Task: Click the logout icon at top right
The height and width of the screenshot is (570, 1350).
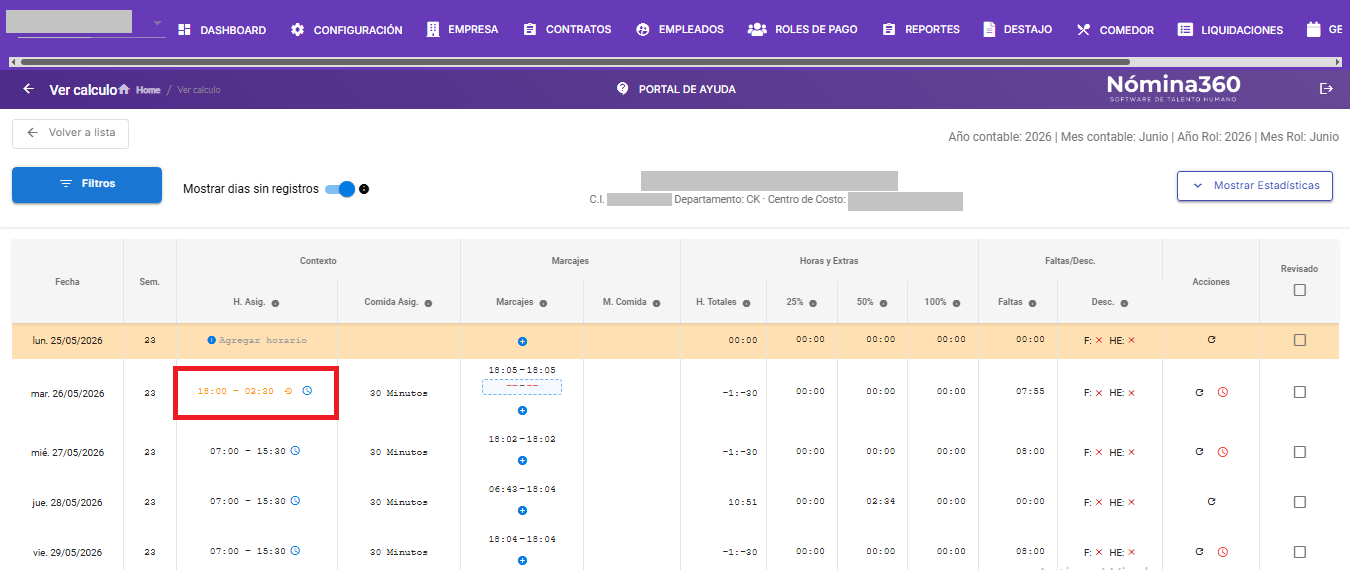Action: (x=1327, y=89)
